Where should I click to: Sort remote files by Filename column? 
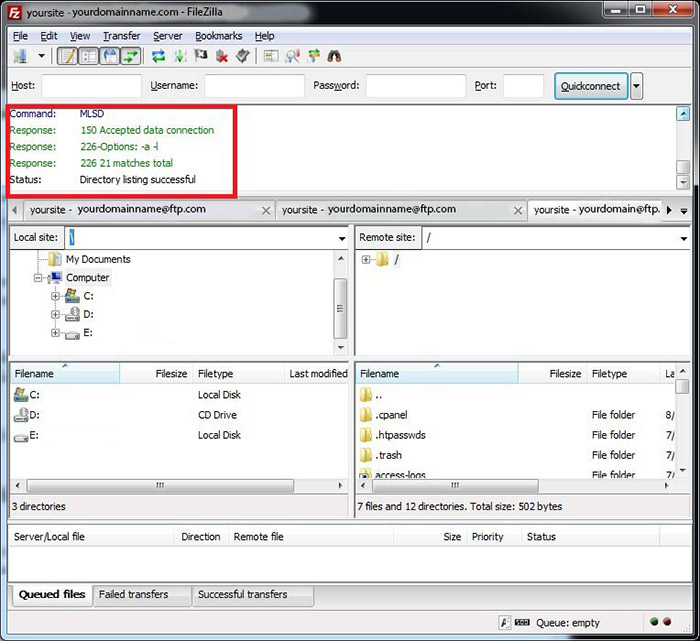[x=437, y=374]
